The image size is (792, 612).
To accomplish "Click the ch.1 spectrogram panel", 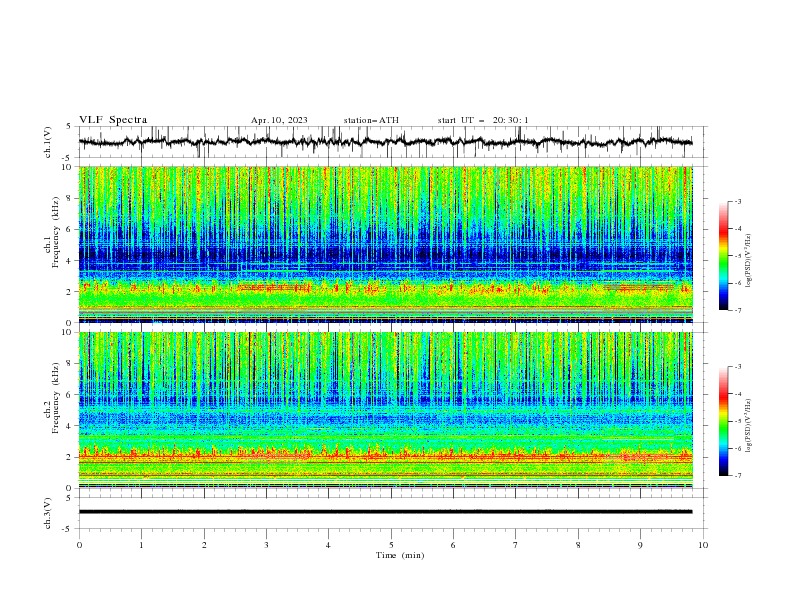I will pos(385,244).
